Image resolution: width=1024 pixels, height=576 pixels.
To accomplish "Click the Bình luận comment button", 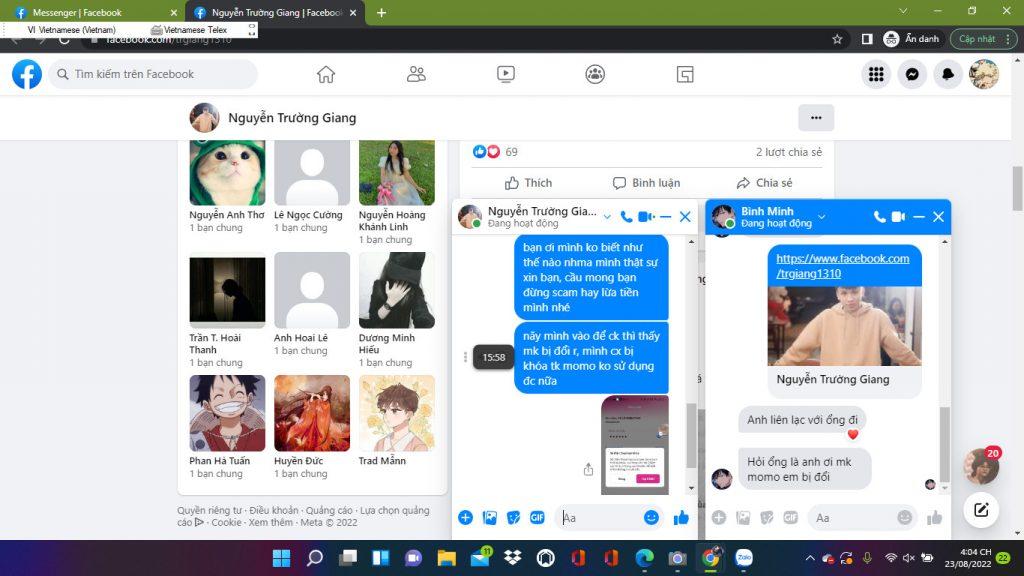I will click(646, 183).
